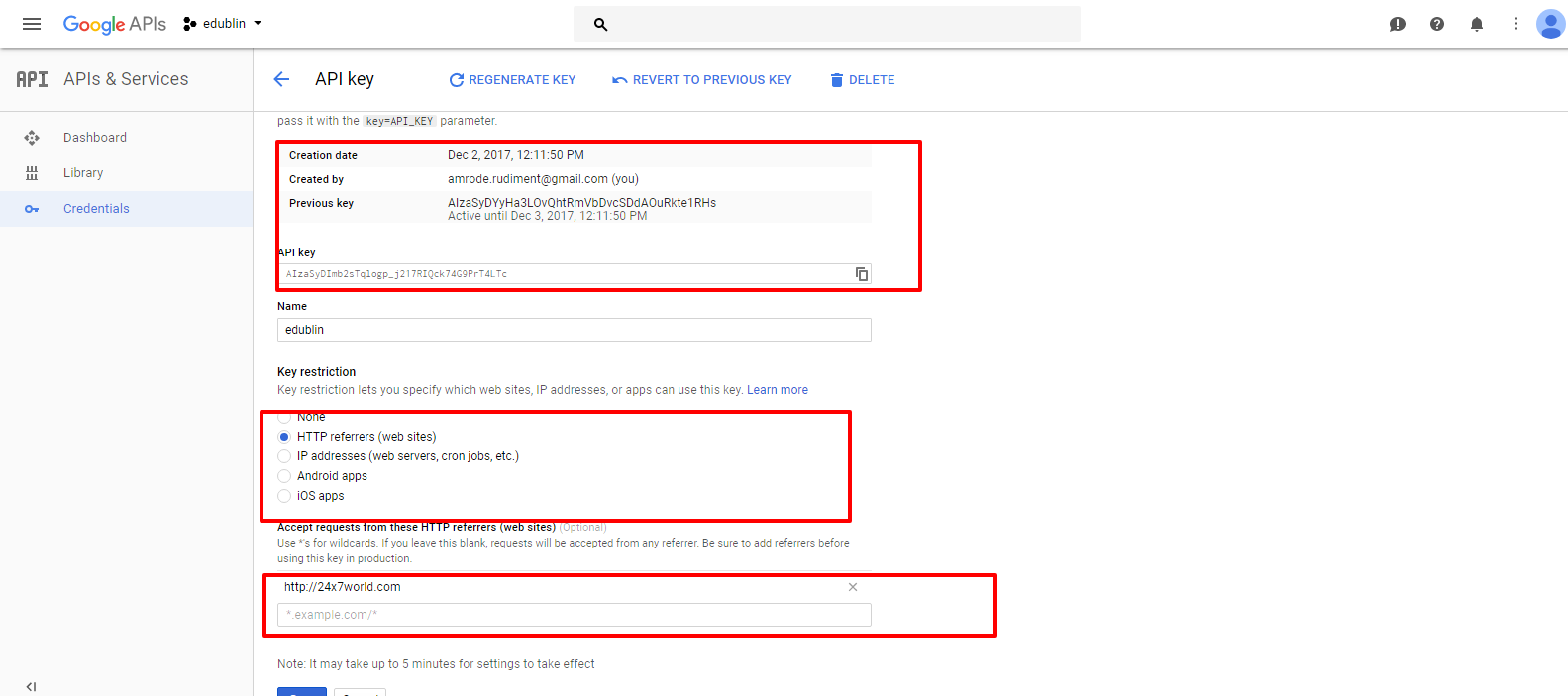Click the 'API key' page title
This screenshot has width=1568, height=696.
[345, 79]
